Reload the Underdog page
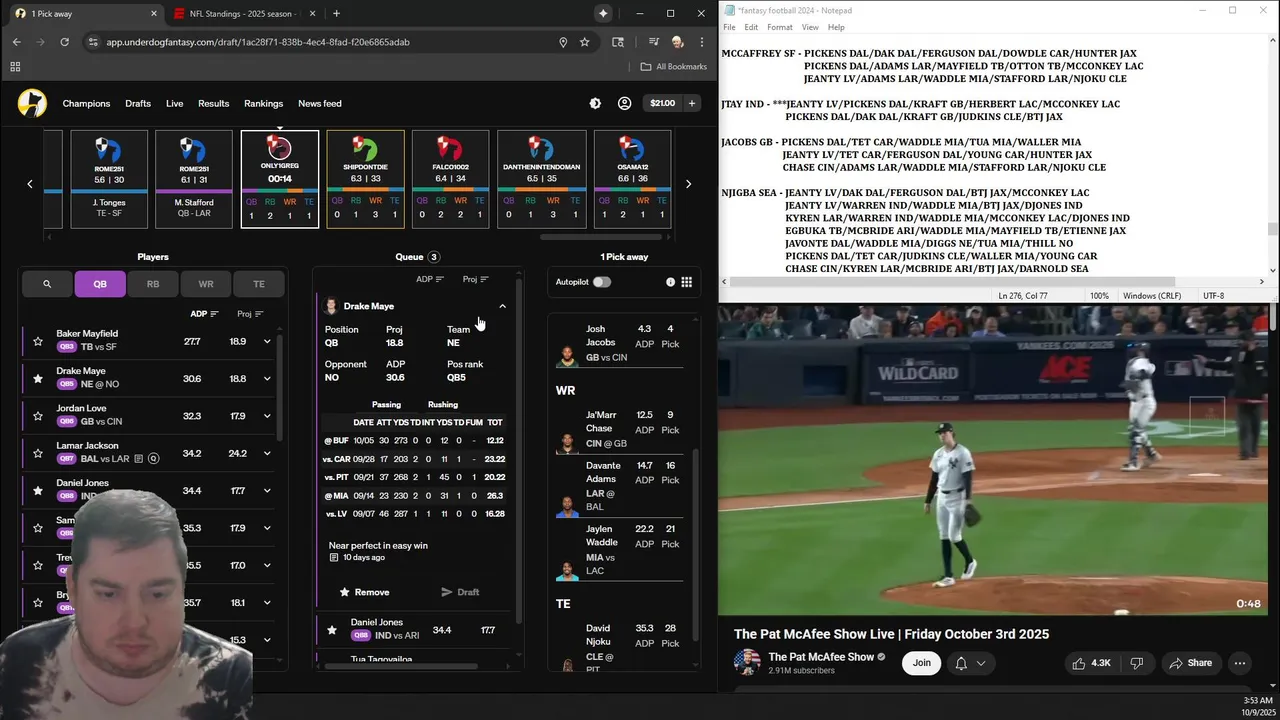 64,42
